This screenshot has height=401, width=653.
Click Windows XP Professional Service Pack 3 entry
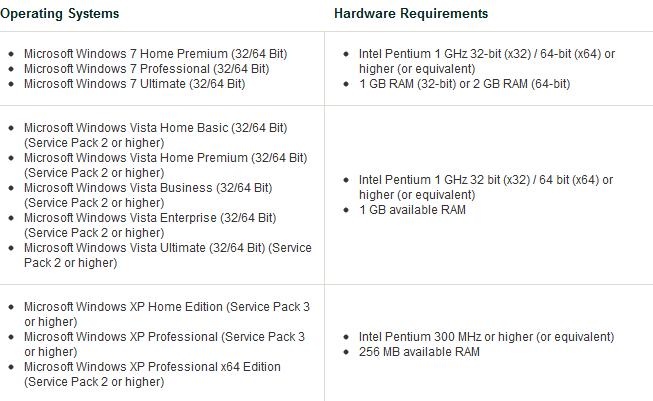pyautogui.click(x=164, y=344)
